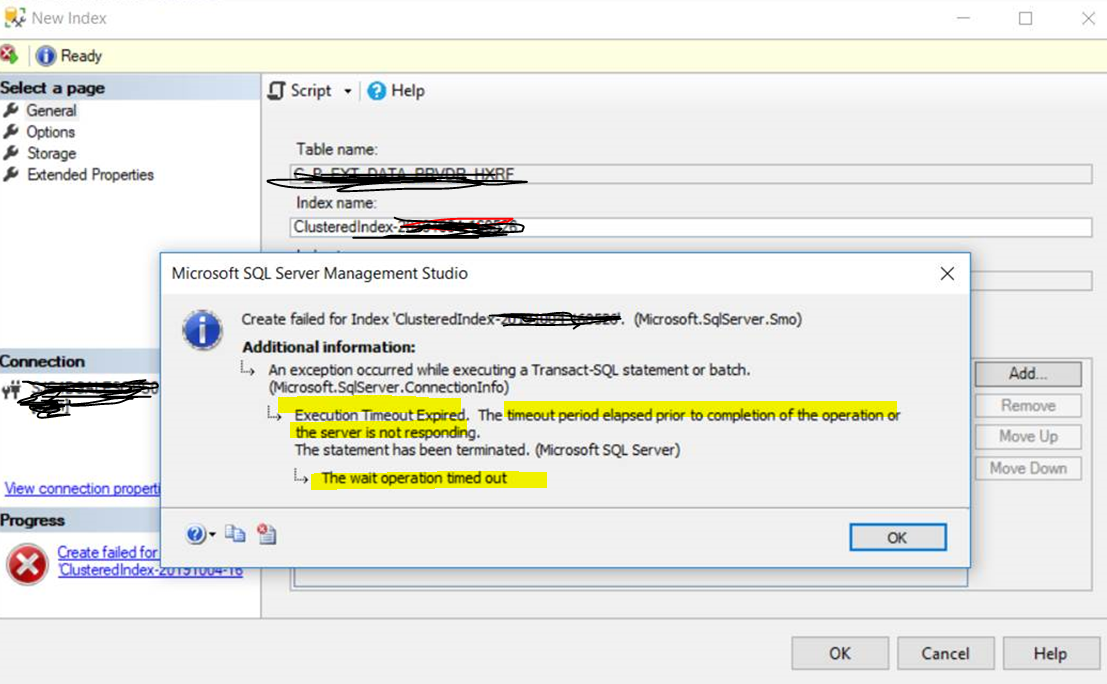Click the Move Down button
This screenshot has height=684, width=1107.
coord(1028,469)
